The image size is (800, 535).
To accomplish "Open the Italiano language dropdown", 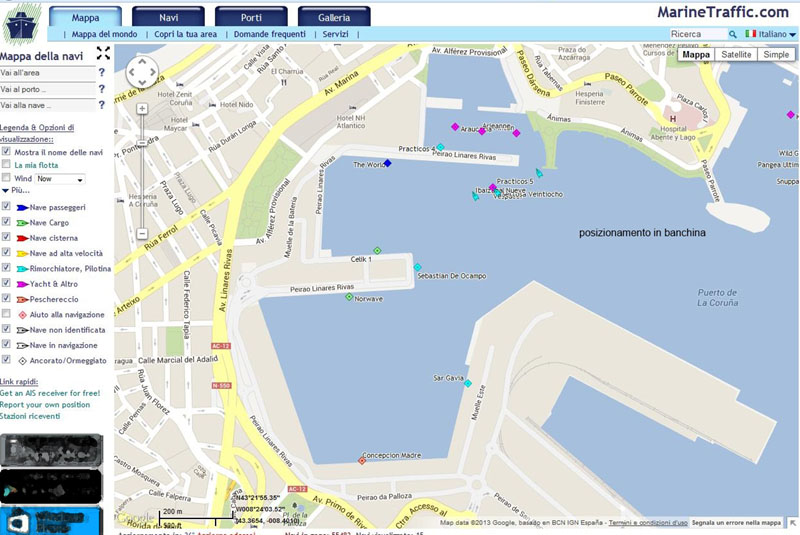I will pos(777,34).
